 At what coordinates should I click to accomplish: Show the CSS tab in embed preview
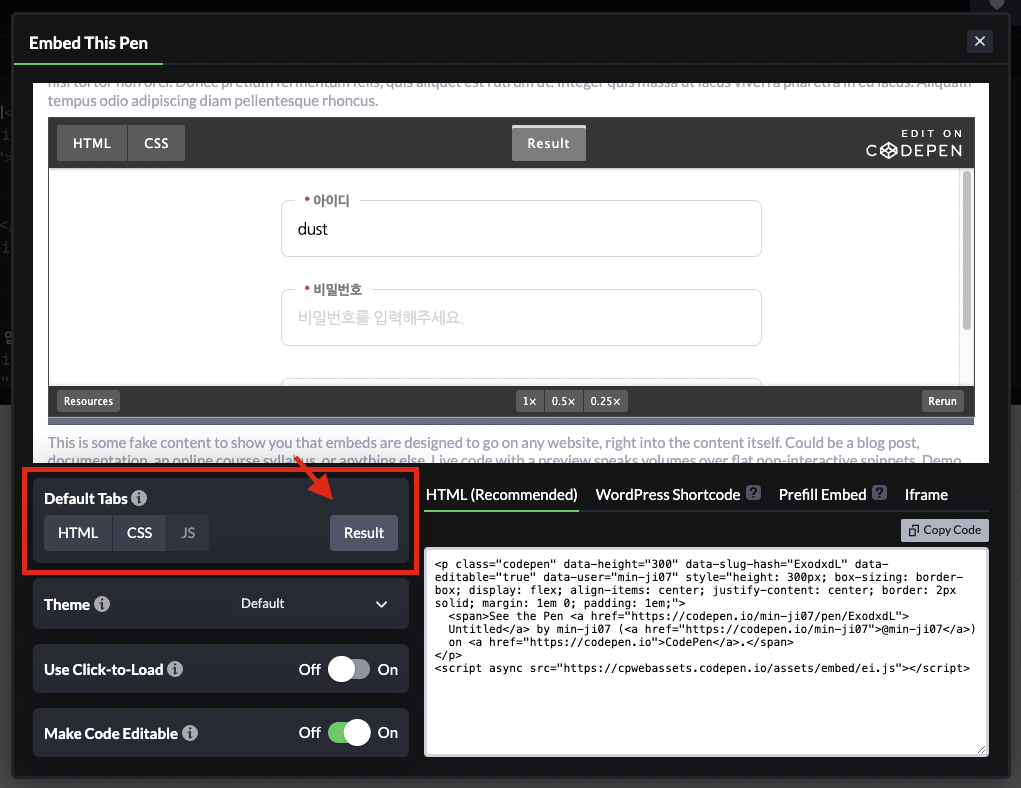tap(156, 143)
